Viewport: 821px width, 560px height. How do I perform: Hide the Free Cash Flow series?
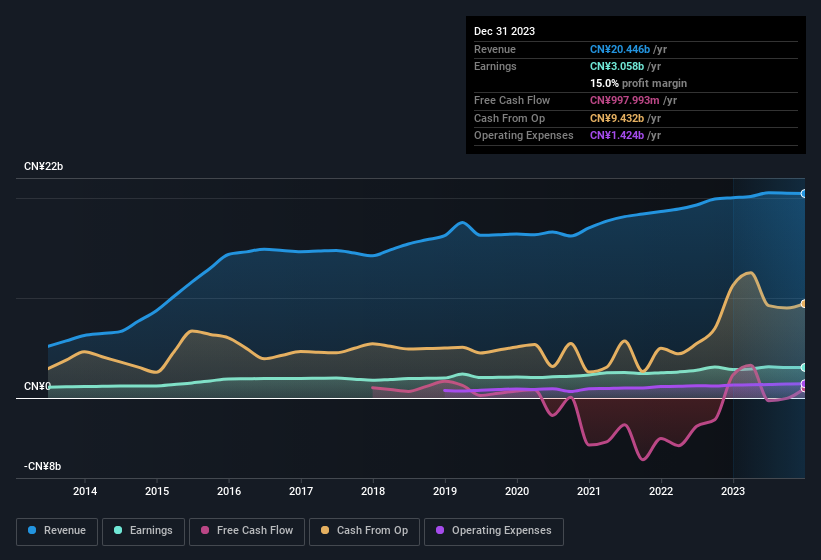coord(247,531)
